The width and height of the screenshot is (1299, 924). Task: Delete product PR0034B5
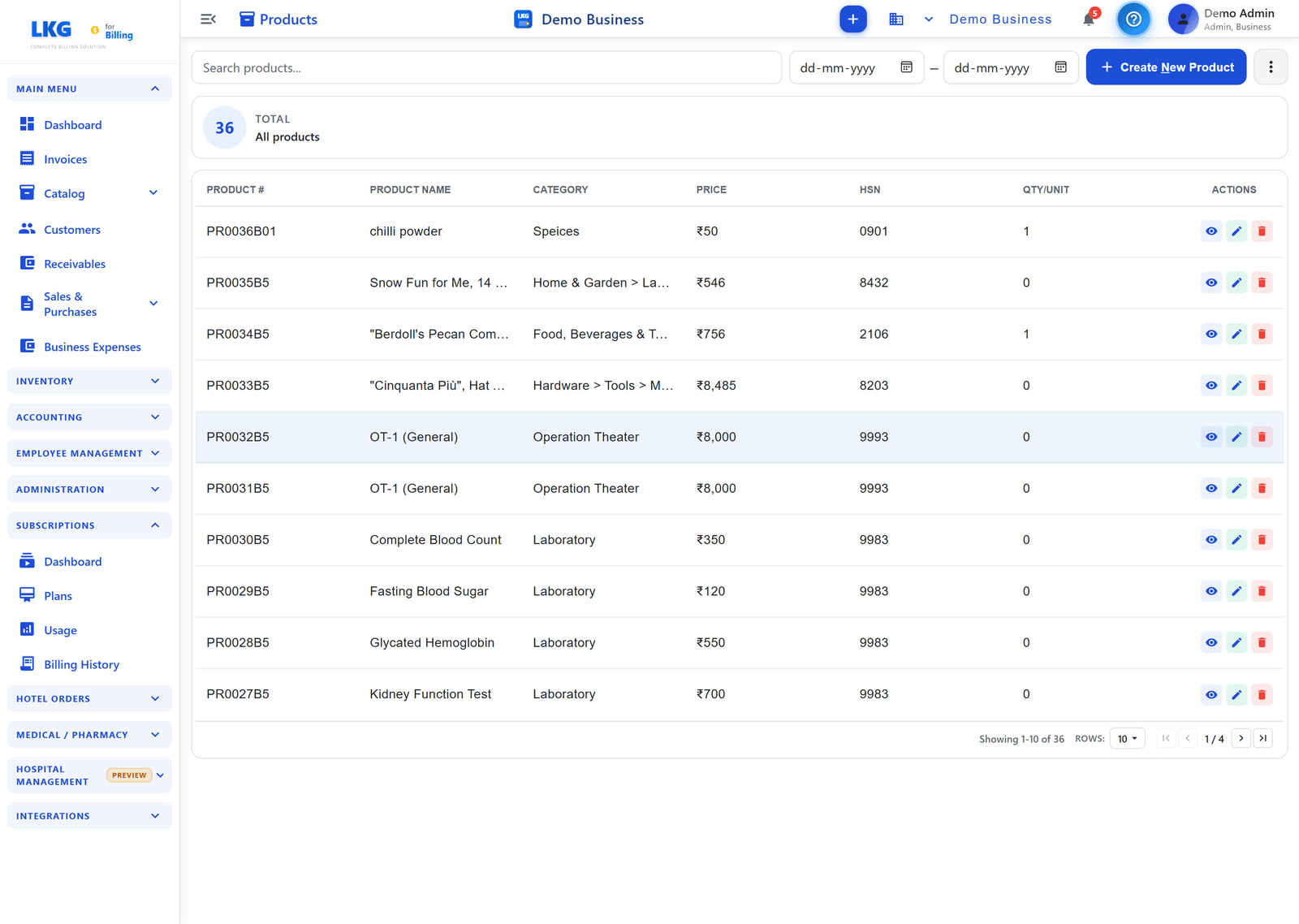pos(1262,334)
